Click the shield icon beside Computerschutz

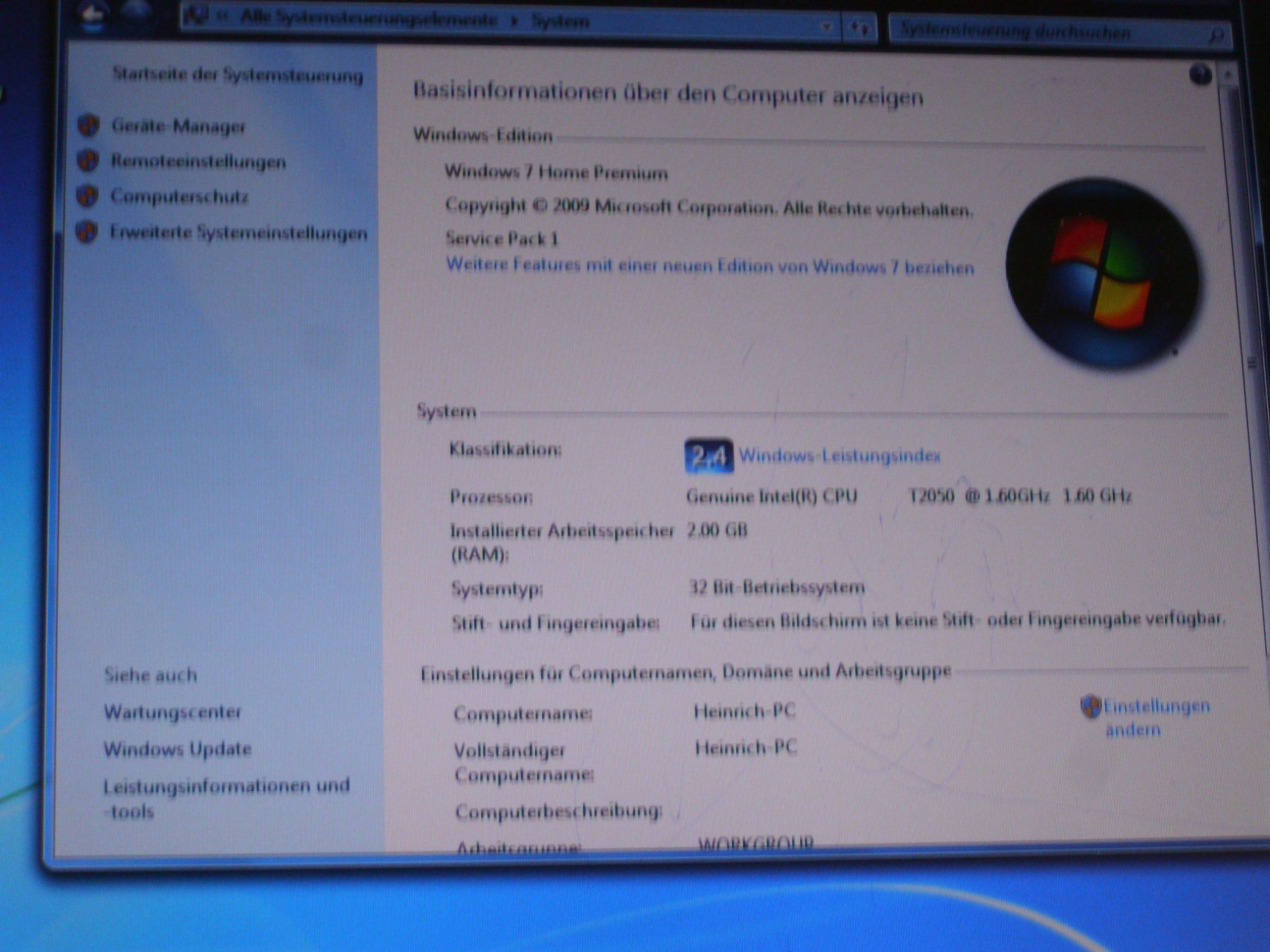87,195
